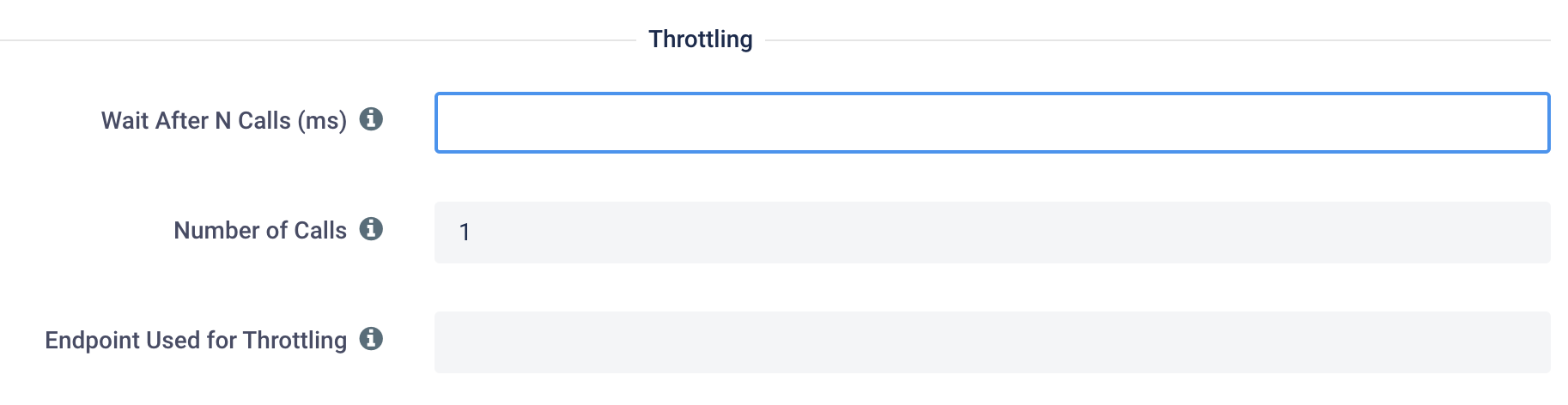The height and width of the screenshot is (405, 1568).
Task: Select the Endpoint Used for Throttling field
Action: [x=992, y=342]
